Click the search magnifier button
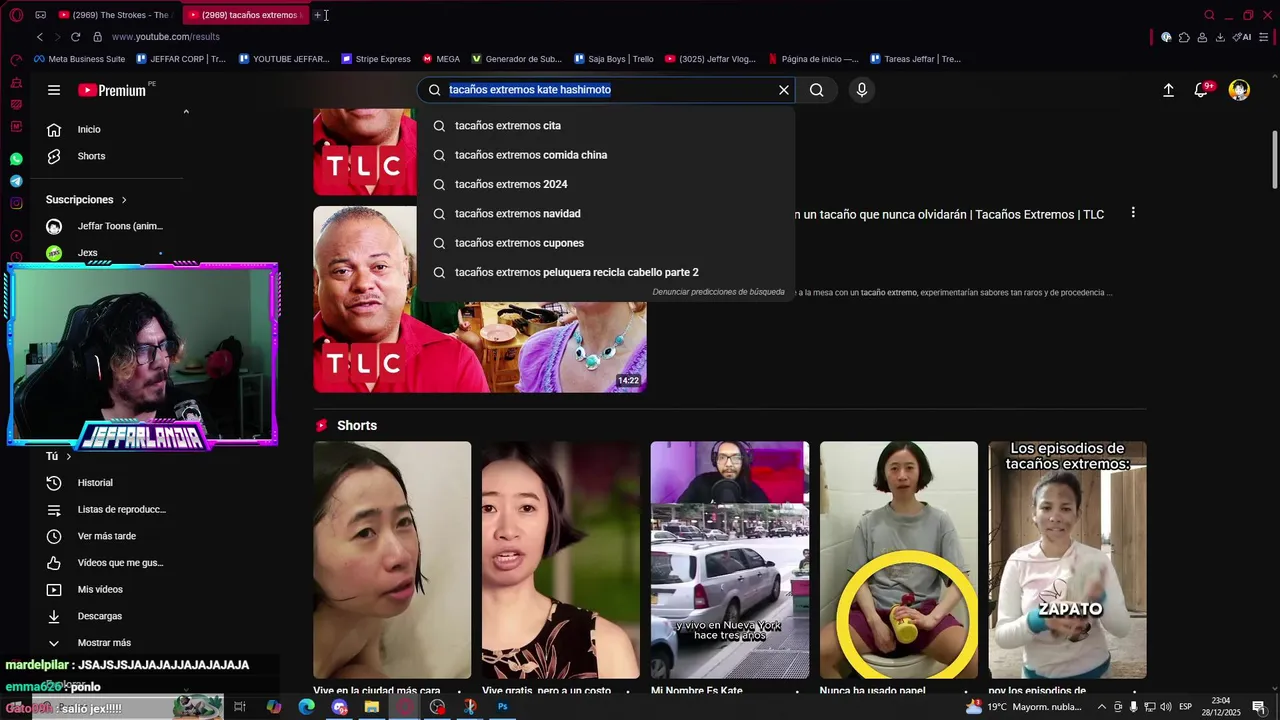Viewport: 1280px width, 720px height. coord(817,90)
